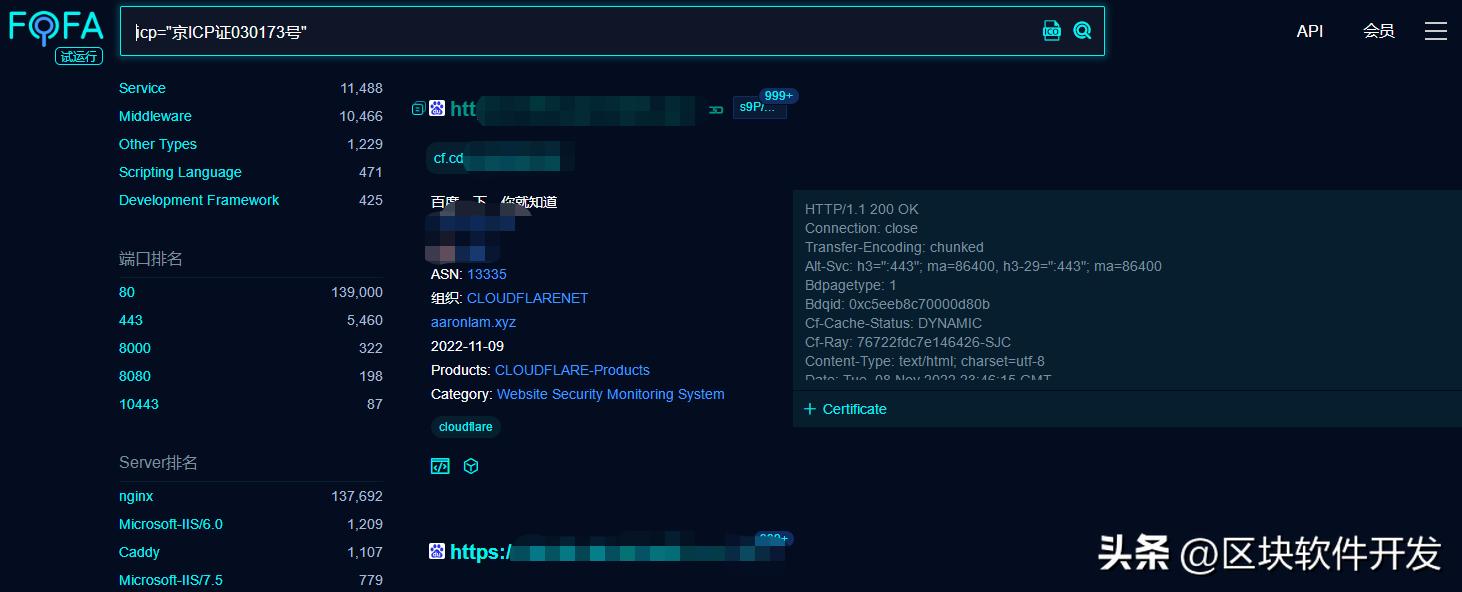Filter results by port 8080
This screenshot has width=1462, height=592.
135,376
